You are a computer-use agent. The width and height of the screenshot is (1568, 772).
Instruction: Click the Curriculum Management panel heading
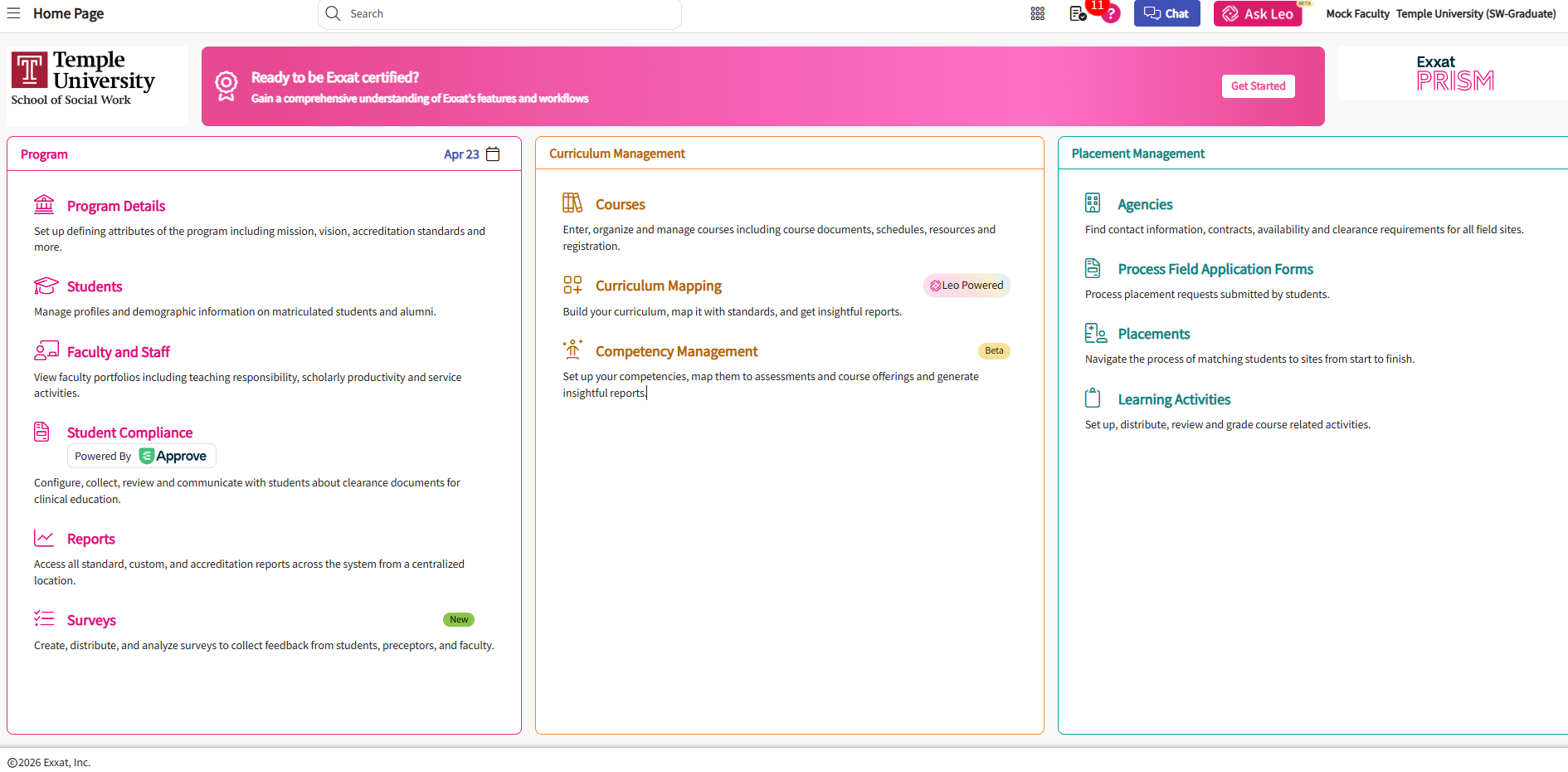tap(617, 154)
